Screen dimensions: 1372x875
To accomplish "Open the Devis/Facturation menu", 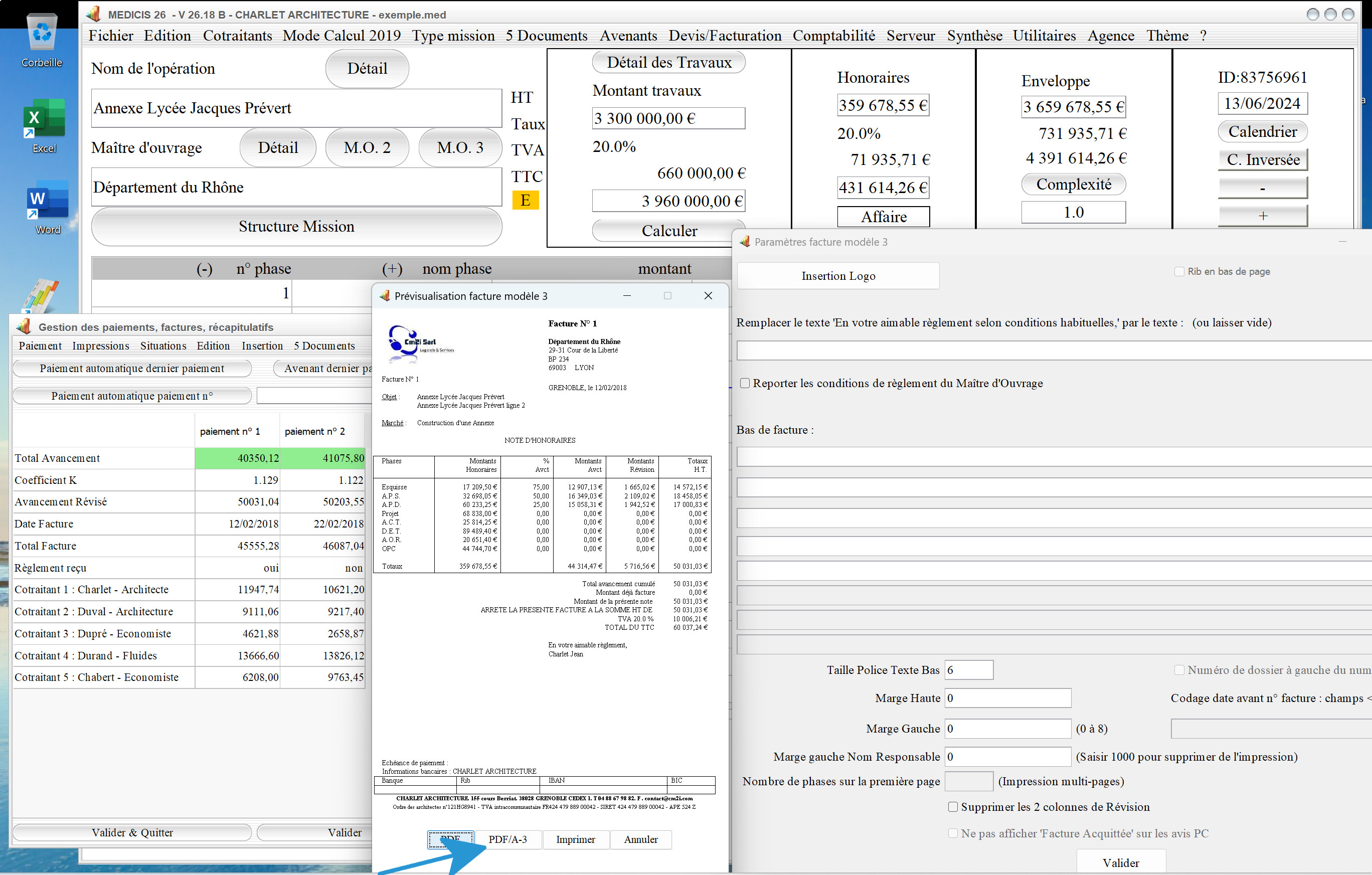I will (x=725, y=36).
